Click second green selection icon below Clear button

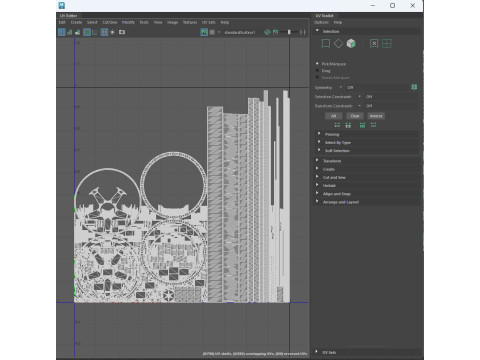tap(348, 125)
